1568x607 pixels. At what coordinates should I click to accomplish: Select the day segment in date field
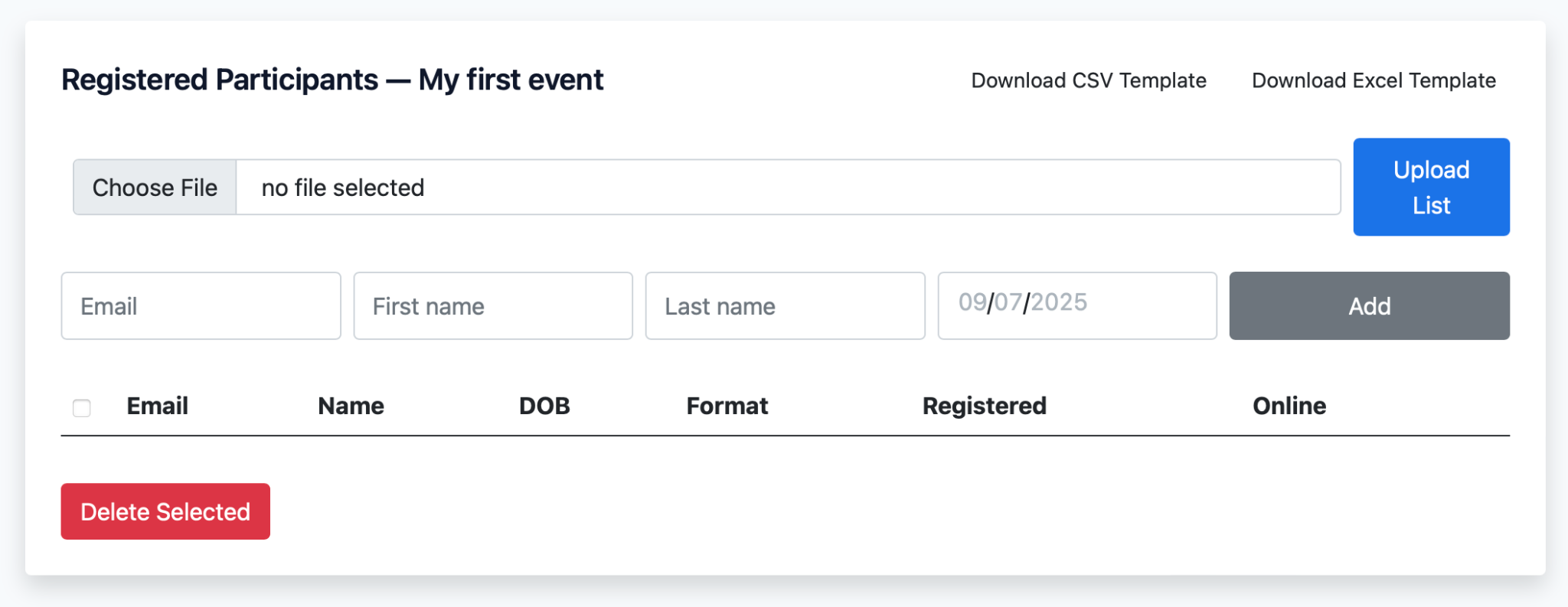[1008, 303]
